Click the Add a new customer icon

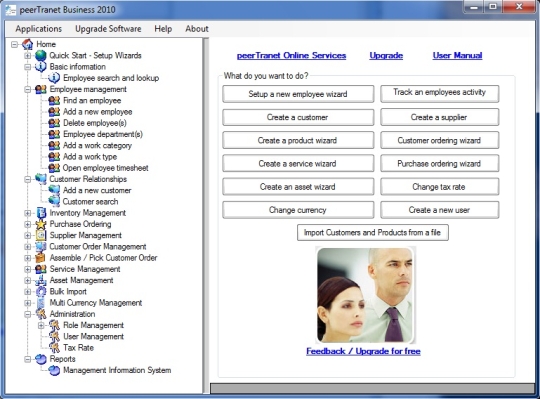[54, 190]
